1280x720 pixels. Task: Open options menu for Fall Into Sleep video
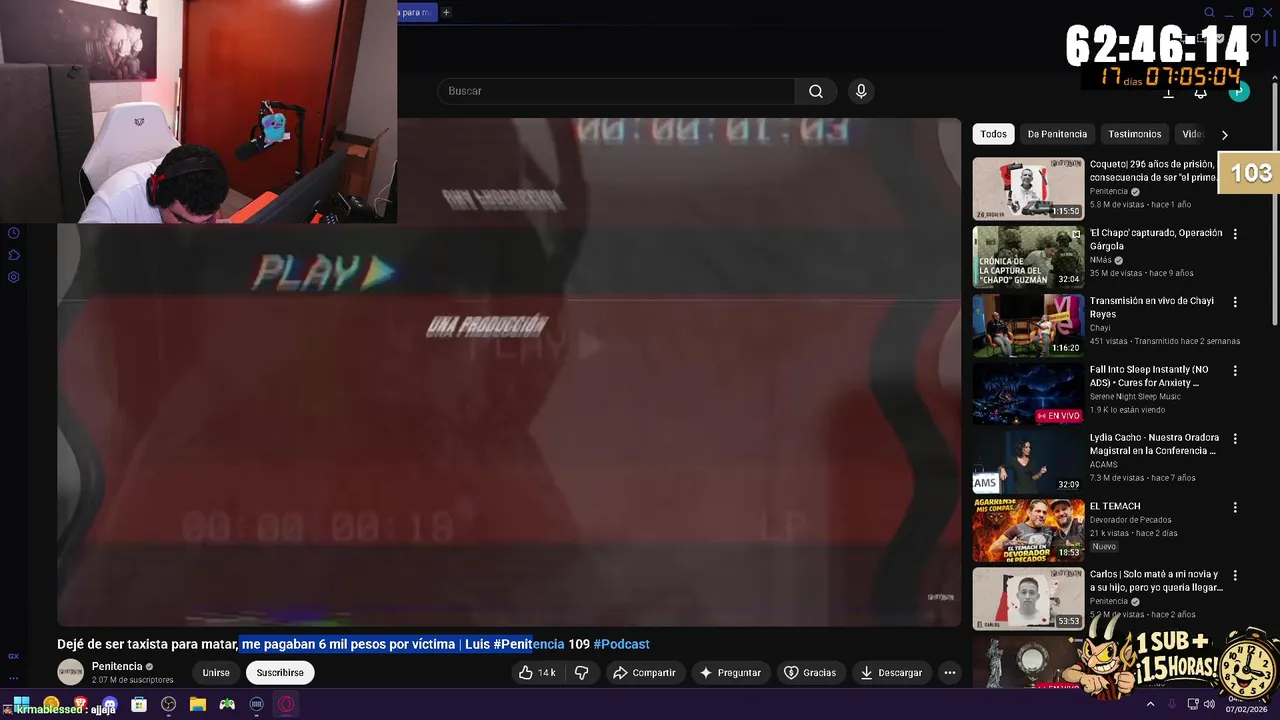[1235, 370]
